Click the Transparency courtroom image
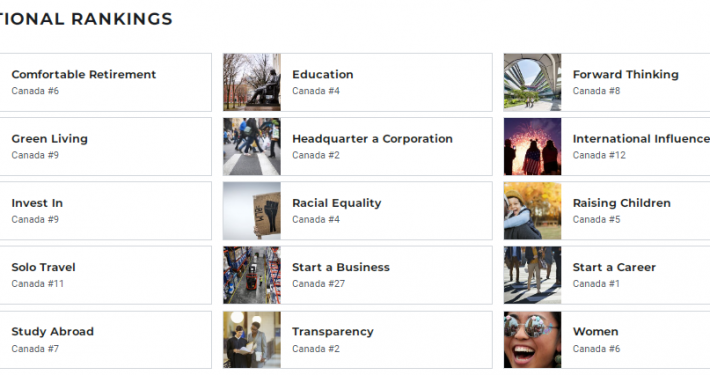Viewport: 710px width, 375px height. click(252, 340)
